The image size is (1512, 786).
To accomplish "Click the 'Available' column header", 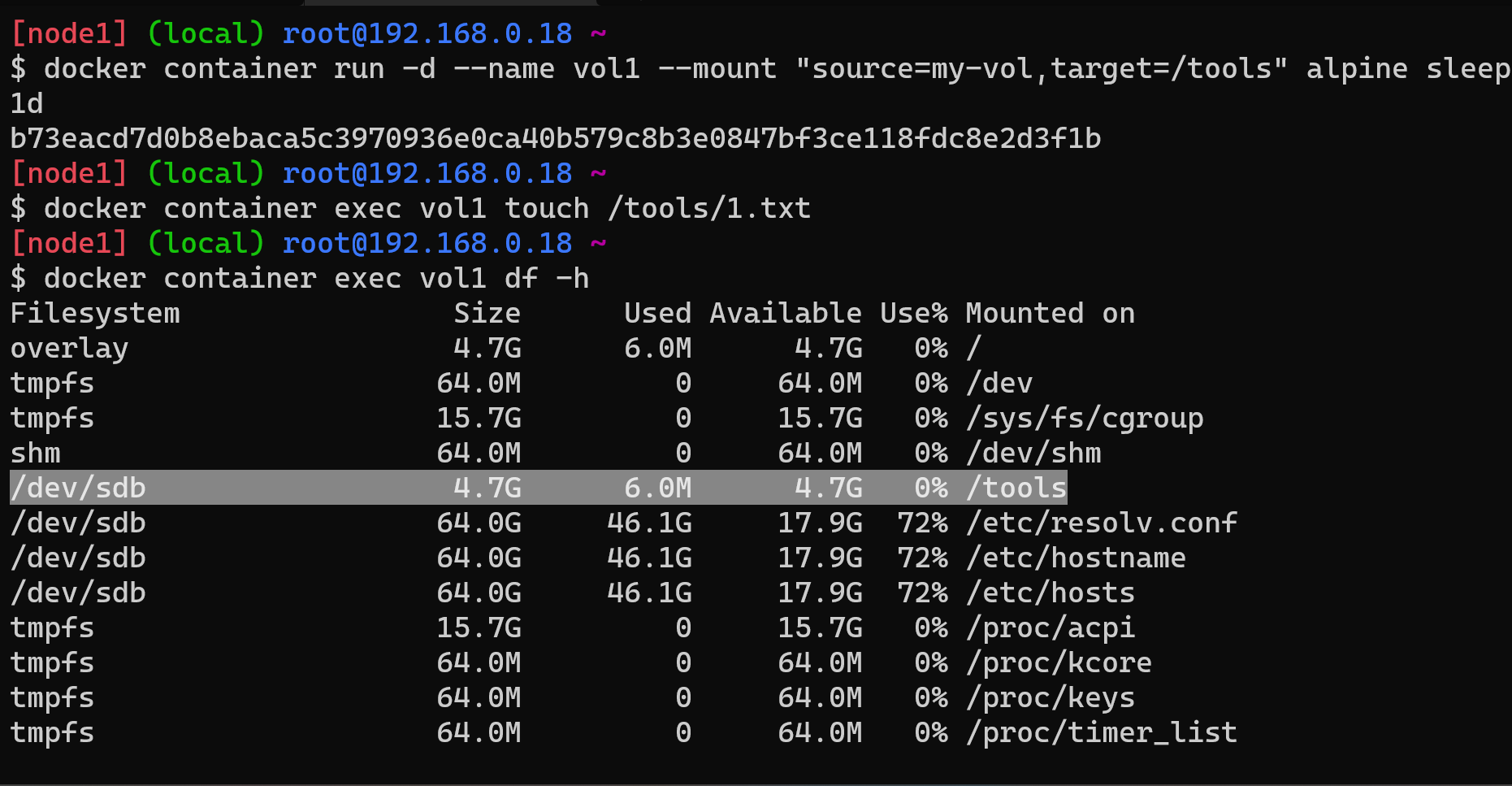I will (x=785, y=314).
